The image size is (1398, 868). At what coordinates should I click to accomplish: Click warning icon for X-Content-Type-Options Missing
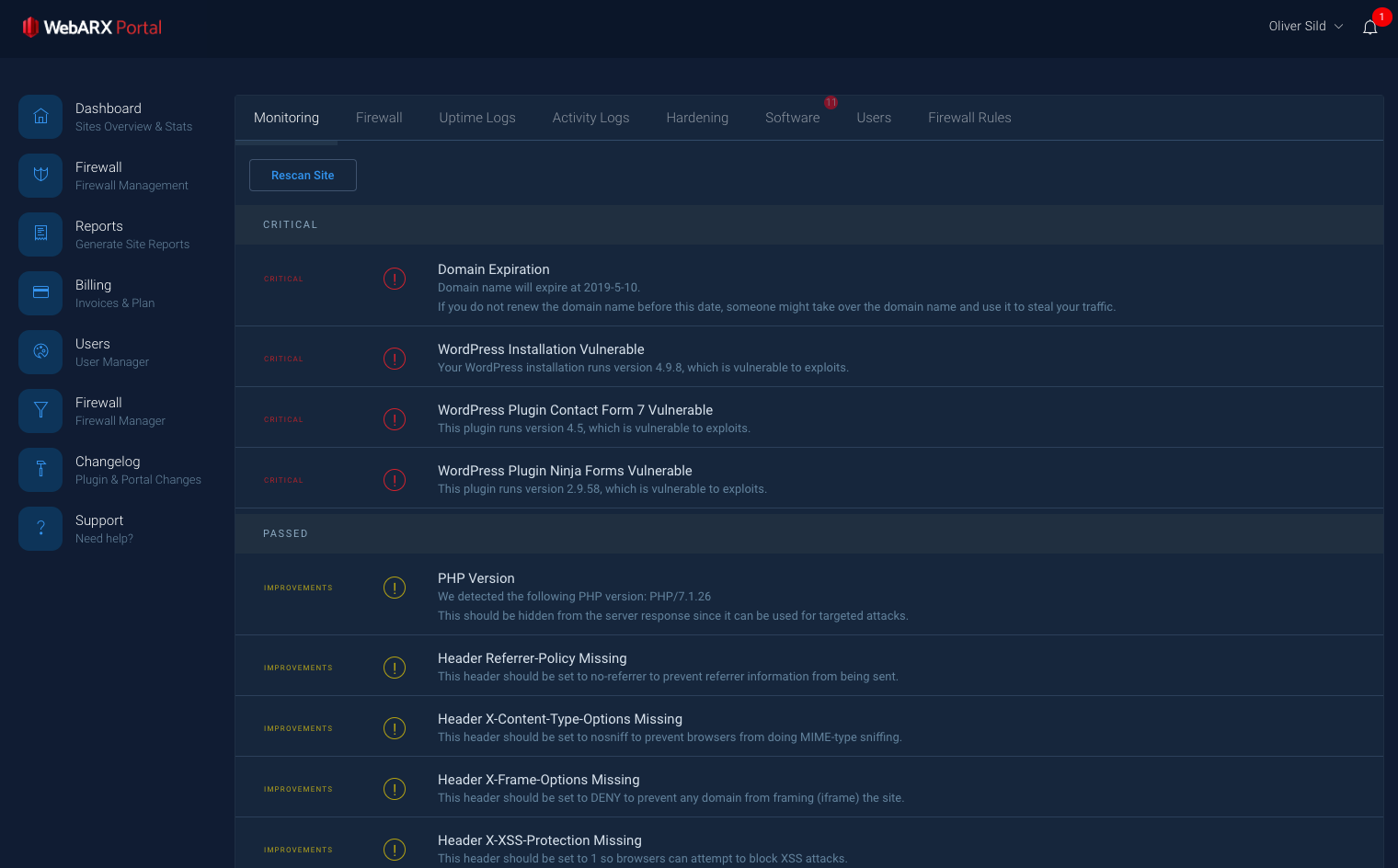(395, 728)
